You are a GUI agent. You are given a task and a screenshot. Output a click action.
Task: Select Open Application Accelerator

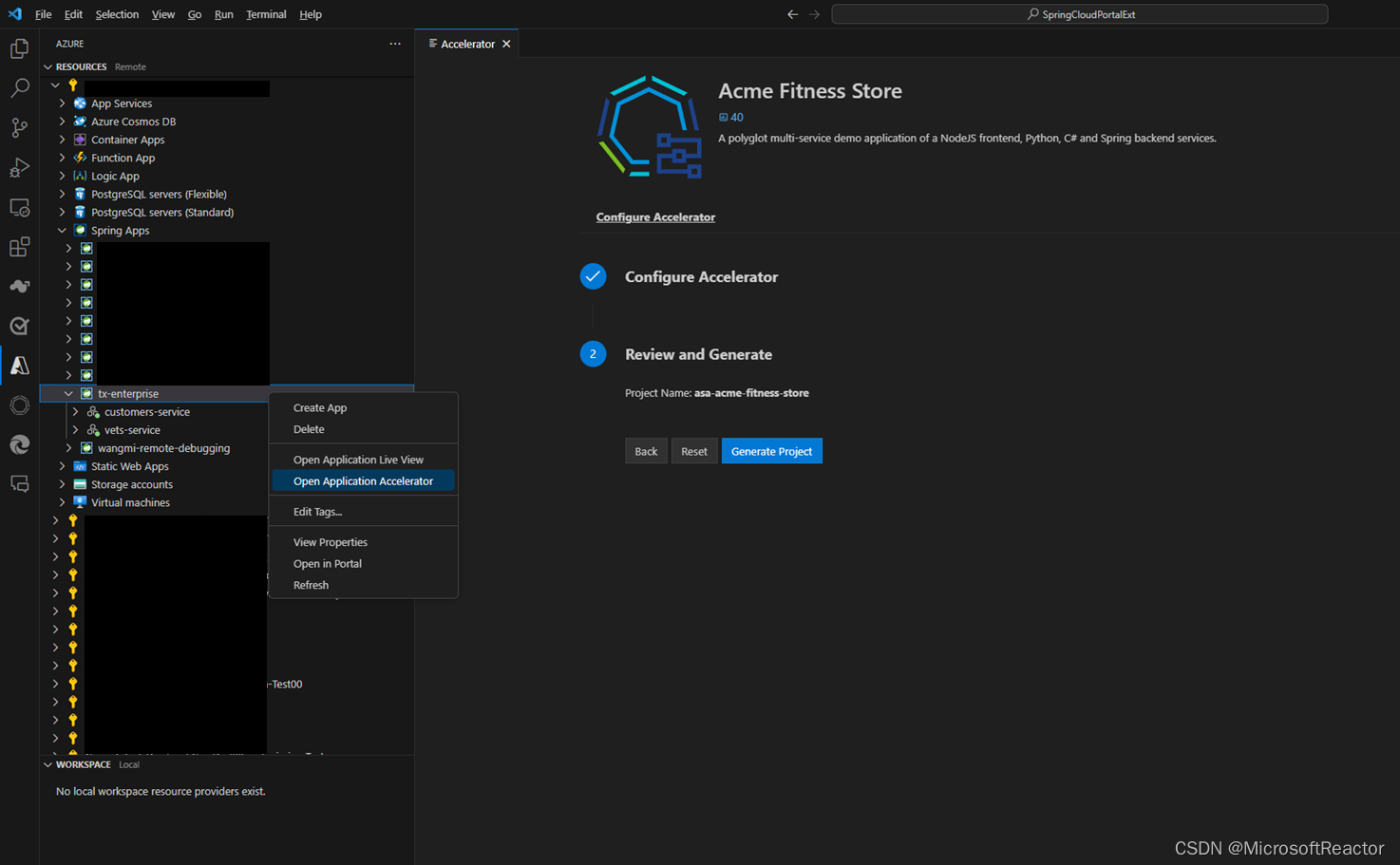pos(363,481)
